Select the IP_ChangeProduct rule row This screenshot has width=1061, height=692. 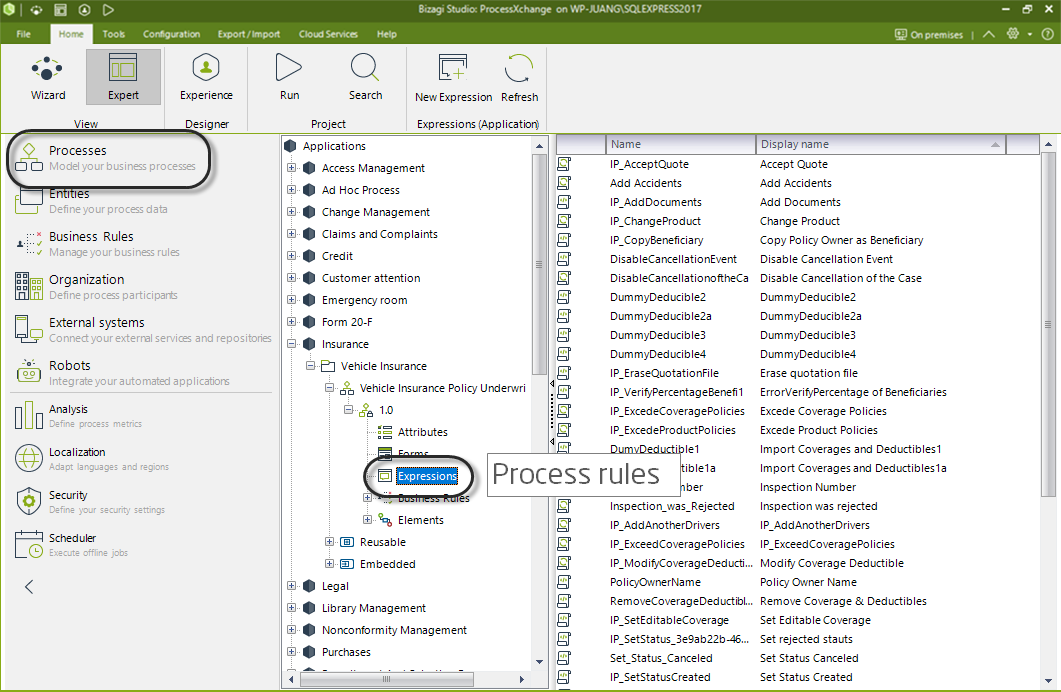tap(655, 221)
